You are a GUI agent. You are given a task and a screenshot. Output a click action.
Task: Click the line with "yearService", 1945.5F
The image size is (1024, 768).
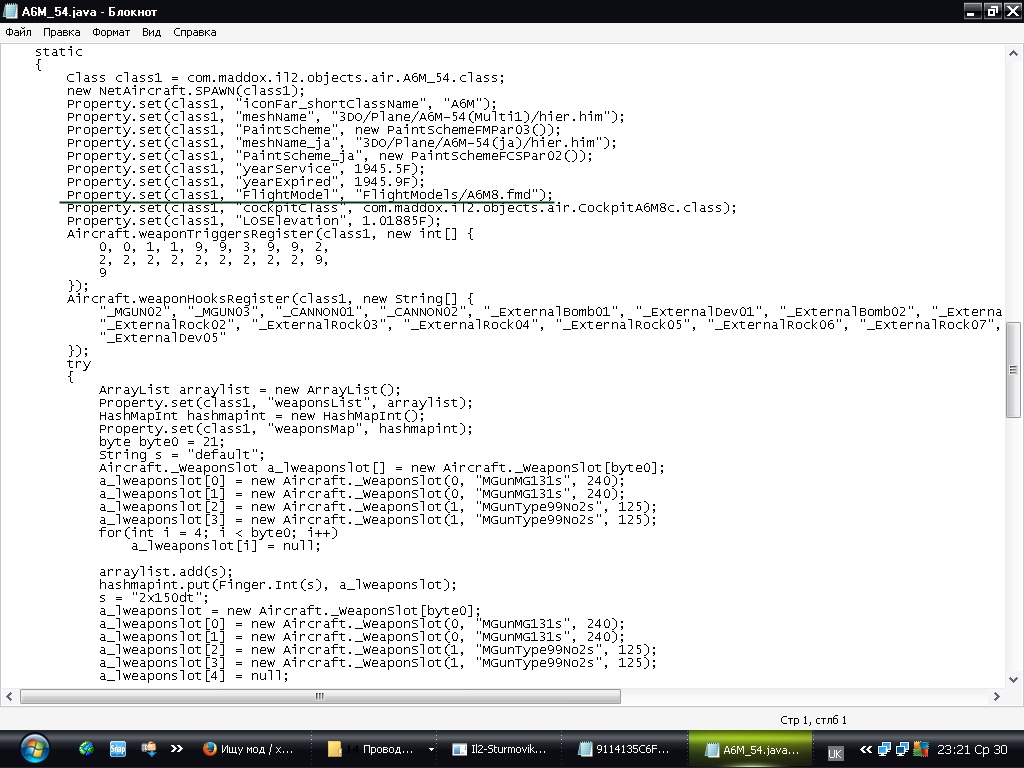pos(246,168)
